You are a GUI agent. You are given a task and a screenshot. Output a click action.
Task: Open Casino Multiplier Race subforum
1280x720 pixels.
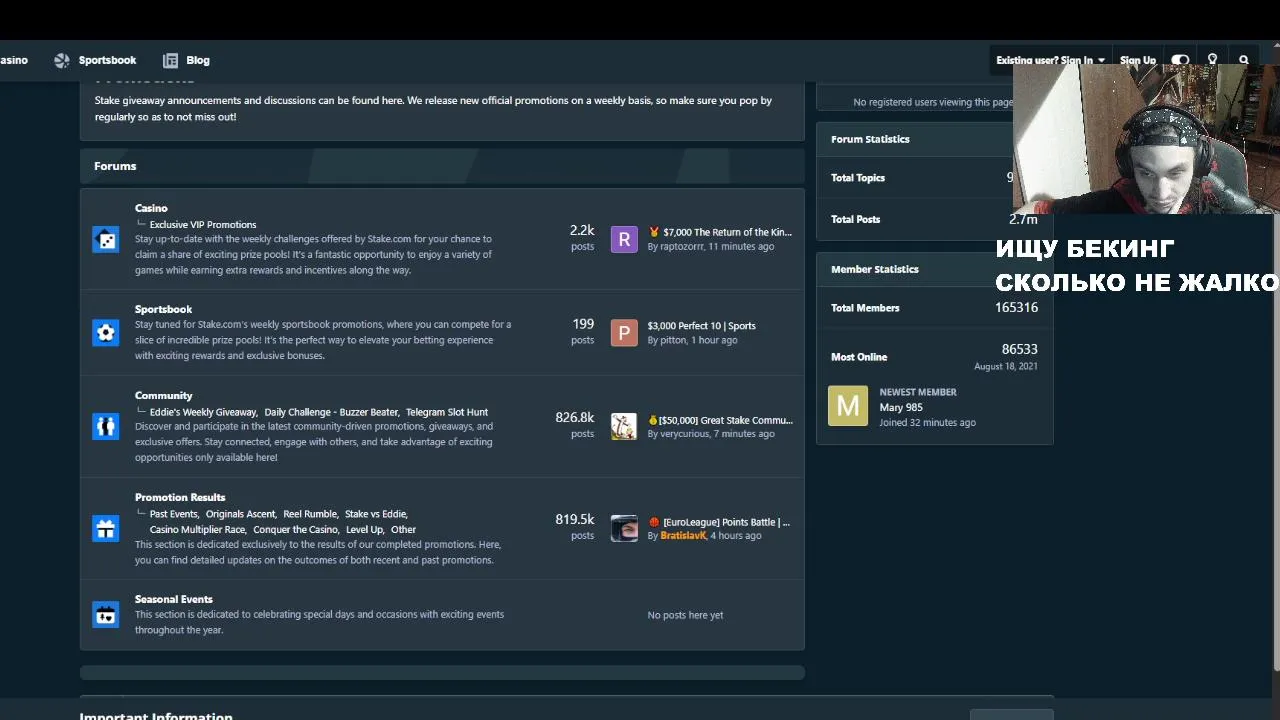point(197,529)
